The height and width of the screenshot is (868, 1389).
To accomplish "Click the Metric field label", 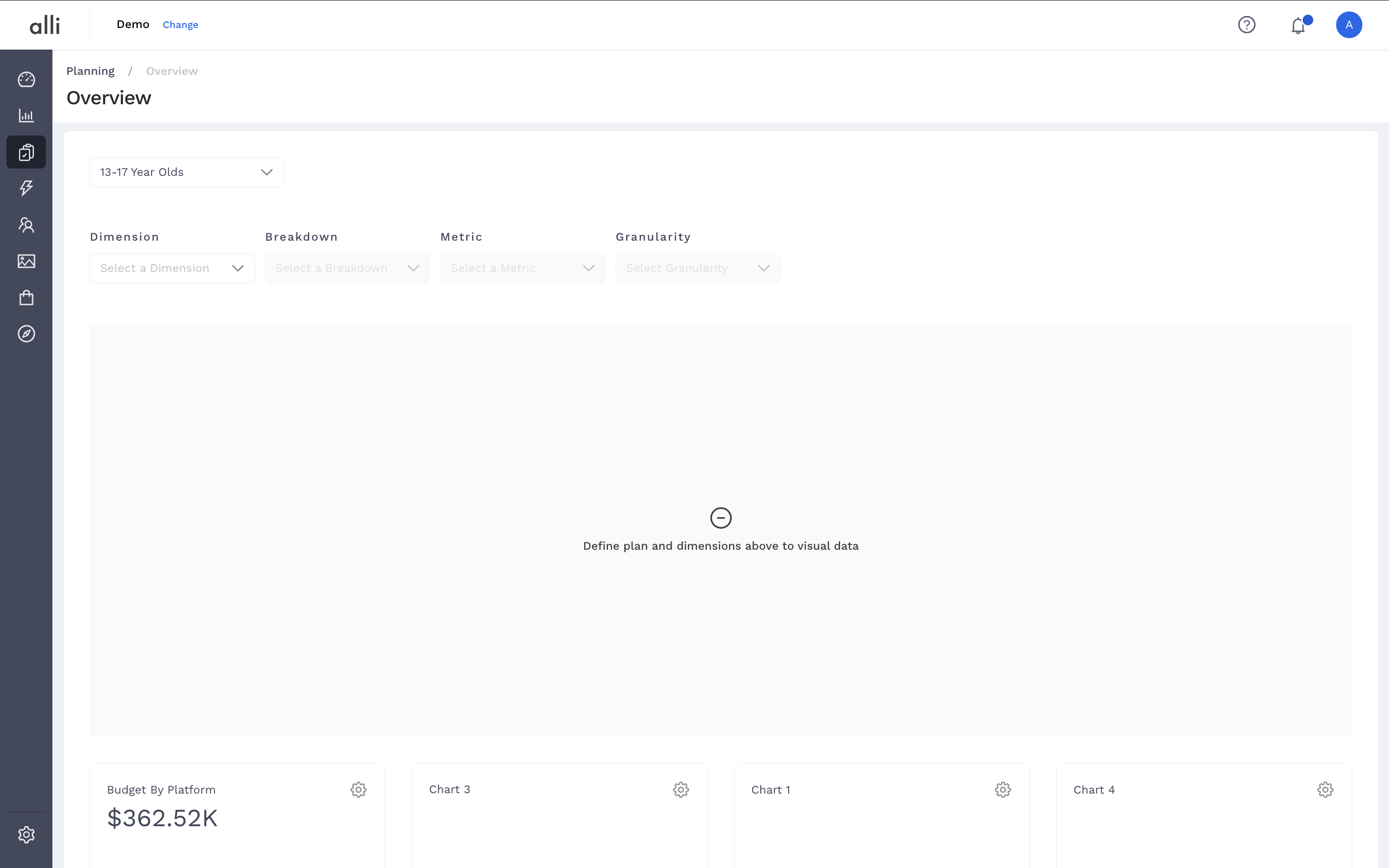I will [462, 237].
